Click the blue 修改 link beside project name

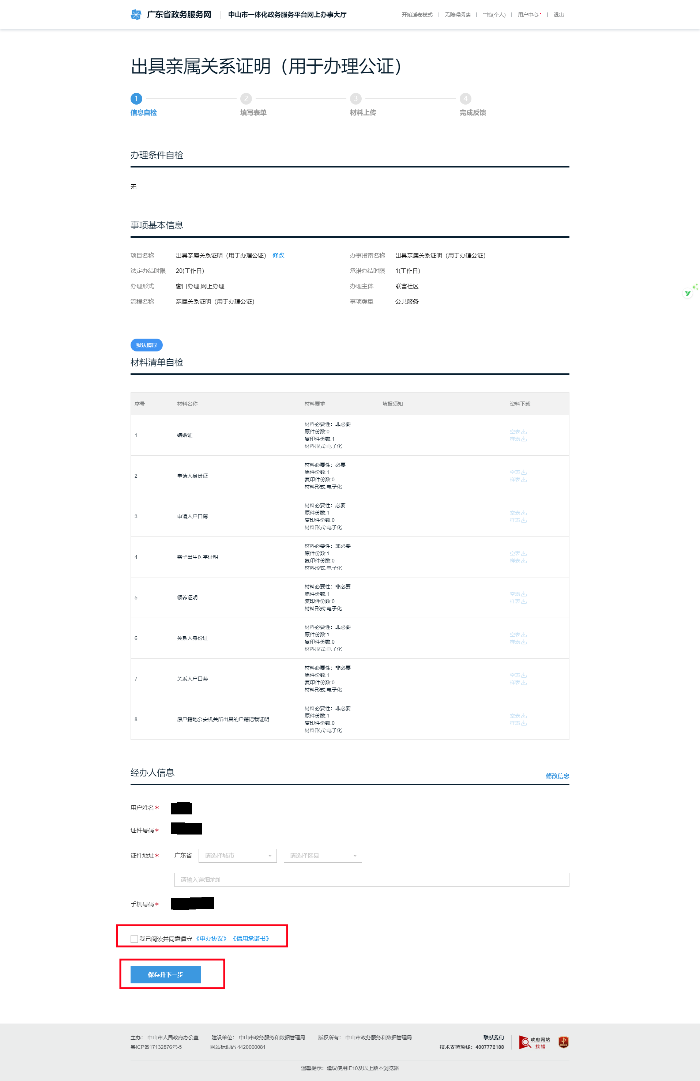(x=279, y=256)
